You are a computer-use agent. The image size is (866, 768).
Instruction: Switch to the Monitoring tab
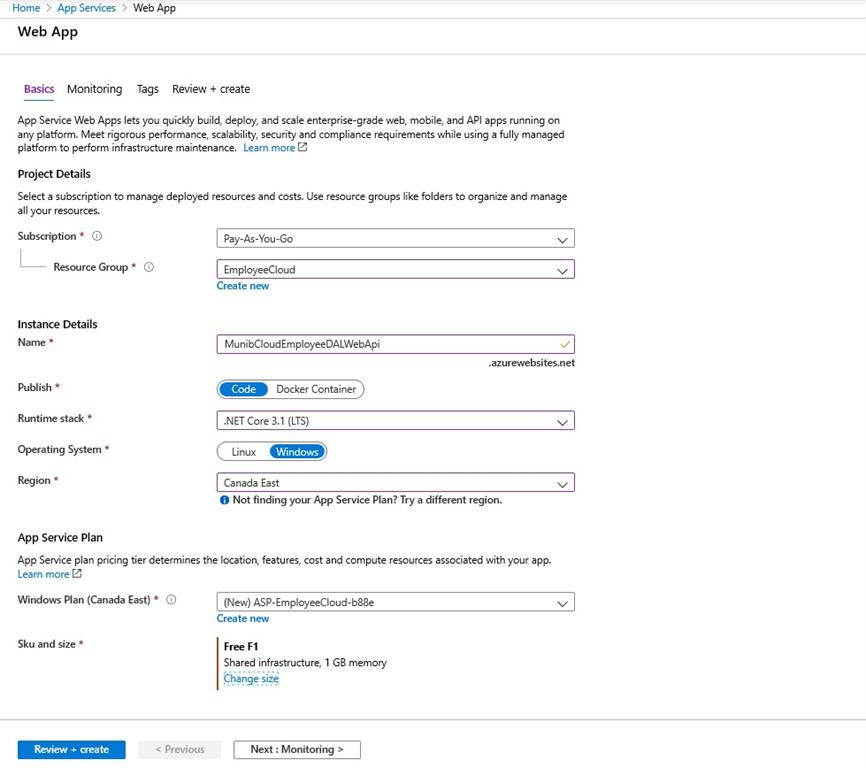pos(94,89)
